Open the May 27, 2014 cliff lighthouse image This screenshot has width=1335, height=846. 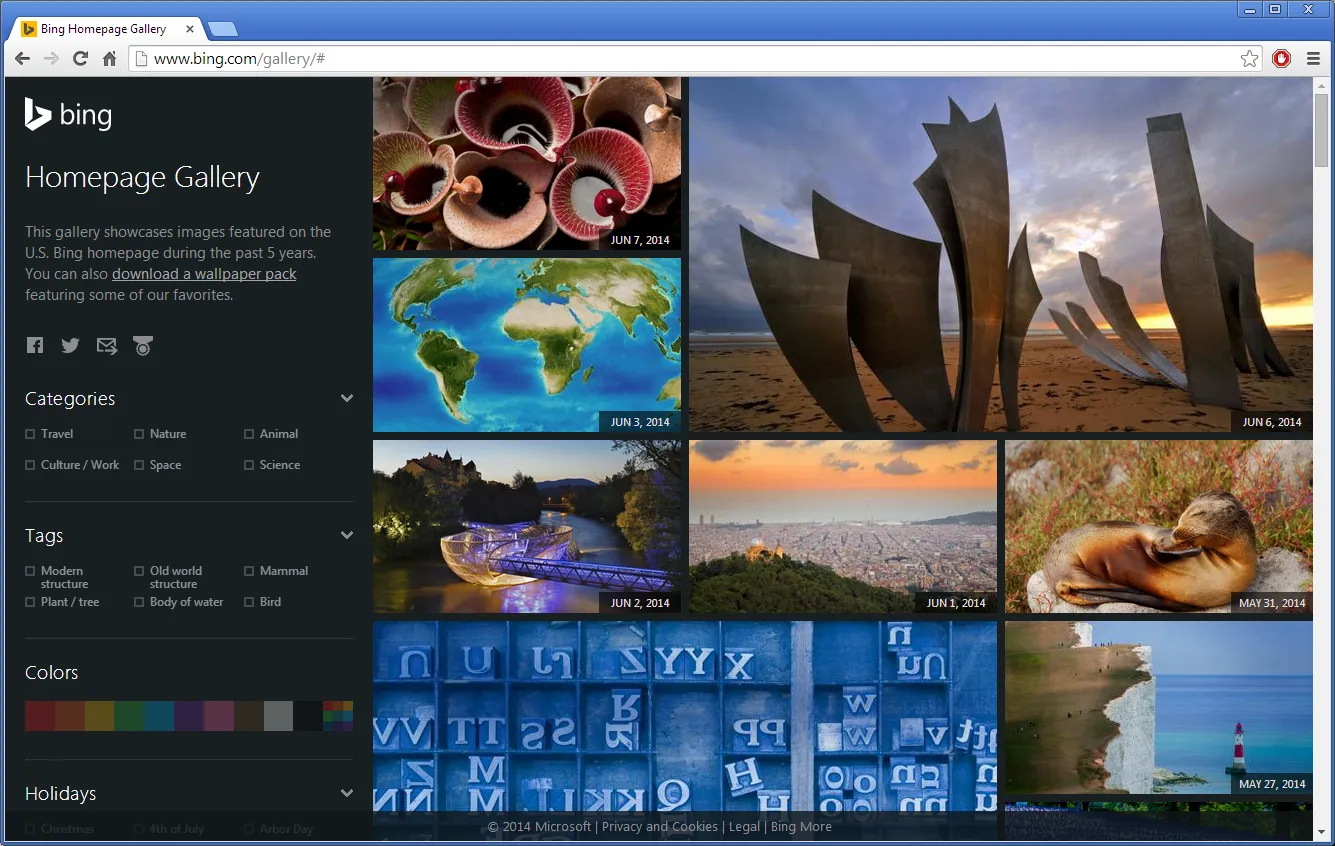pyautogui.click(x=1159, y=708)
